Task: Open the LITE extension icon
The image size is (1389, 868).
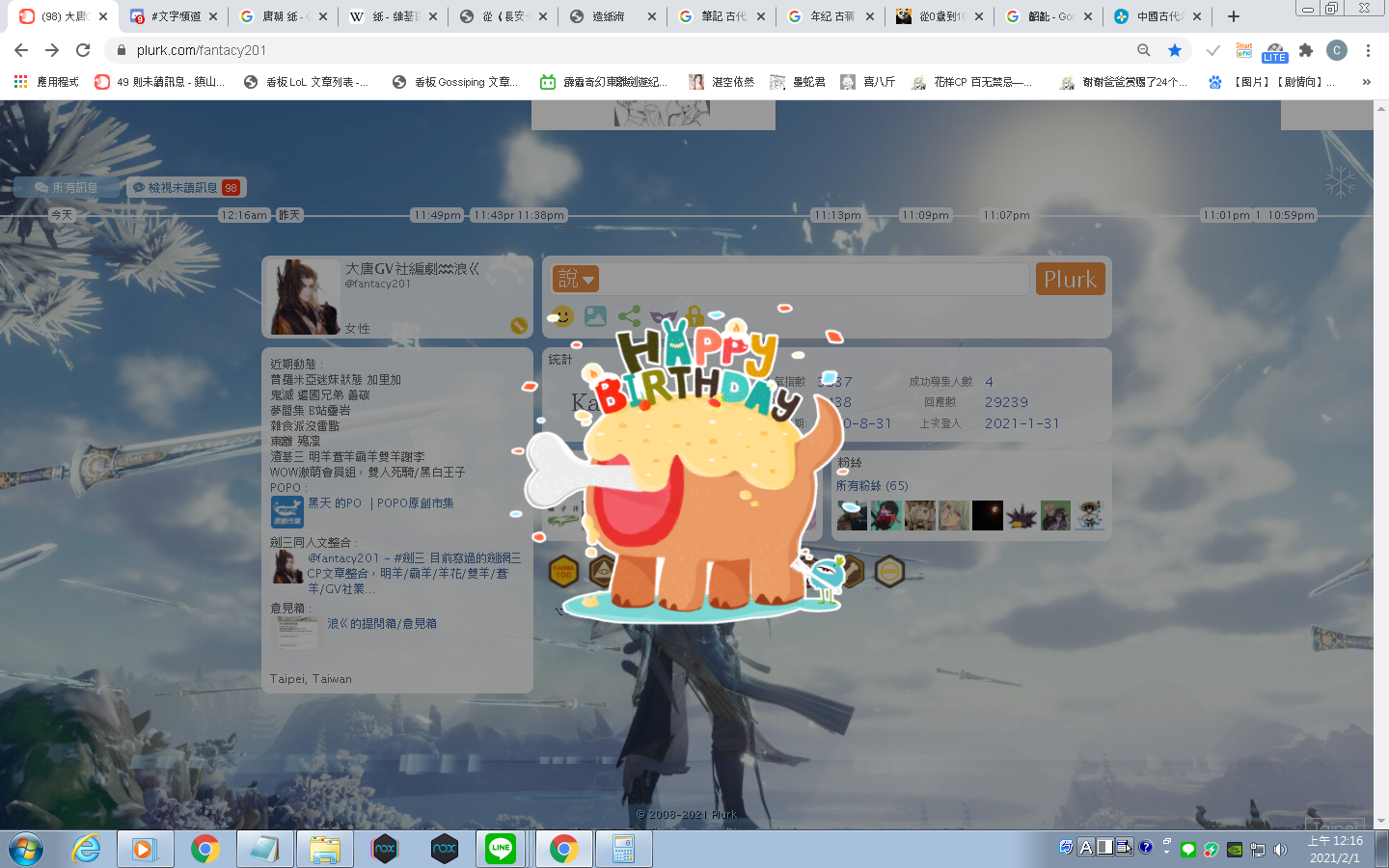Action: pyautogui.click(x=1275, y=51)
